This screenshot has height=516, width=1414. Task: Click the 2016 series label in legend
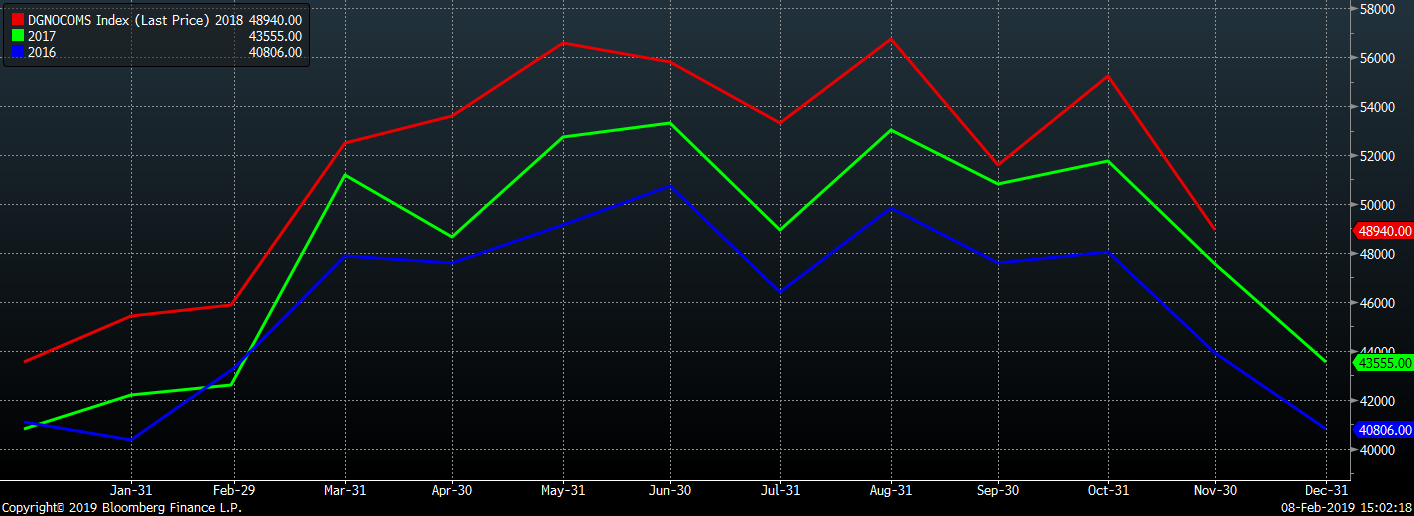(42, 52)
